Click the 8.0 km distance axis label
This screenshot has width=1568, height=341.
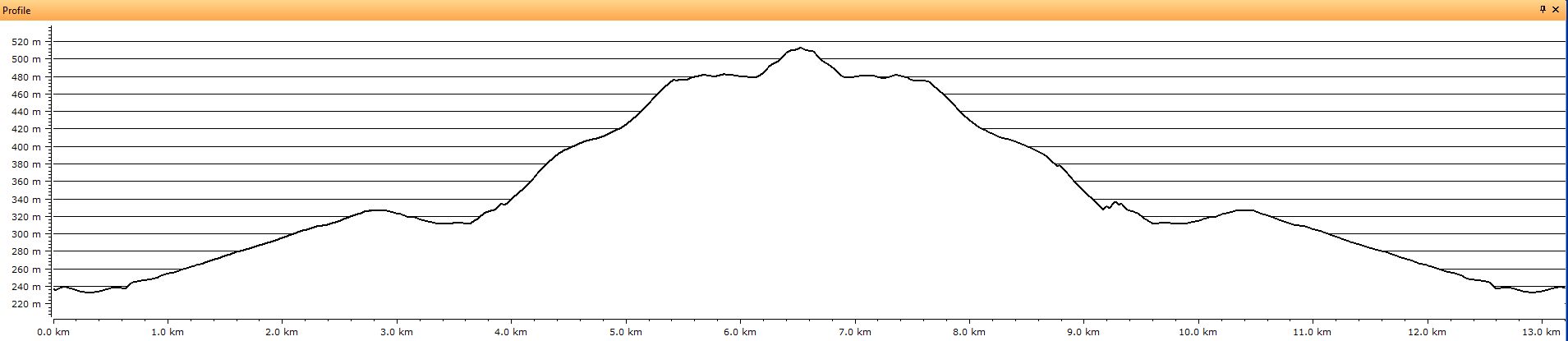(x=970, y=333)
